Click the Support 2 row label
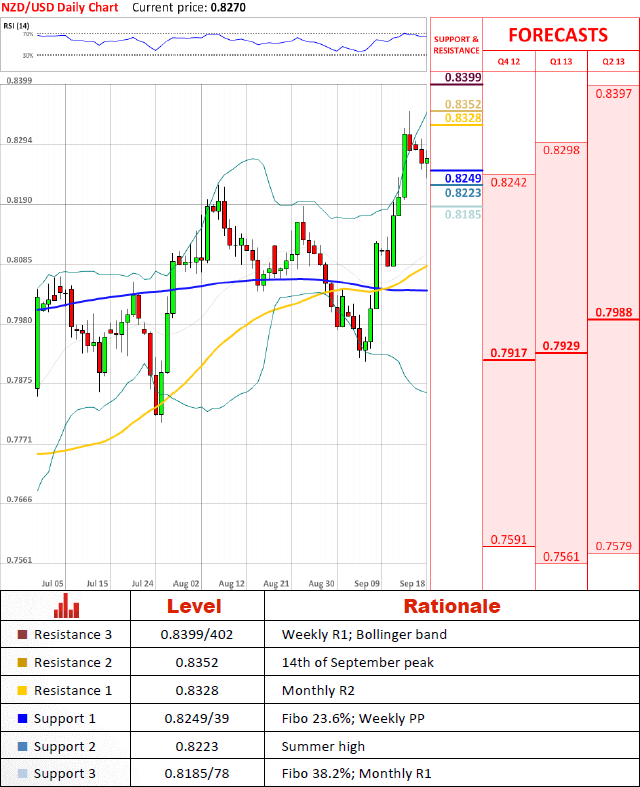The height and width of the screenshot is (787, 640). [x=64, y=747]
